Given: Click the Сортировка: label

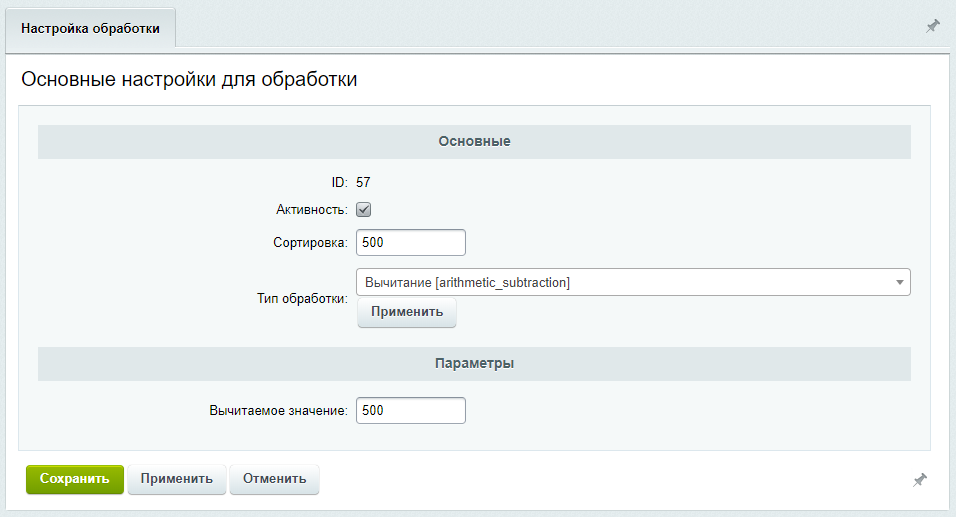Looking at the screenshot, I should click(x=310, y=243).
